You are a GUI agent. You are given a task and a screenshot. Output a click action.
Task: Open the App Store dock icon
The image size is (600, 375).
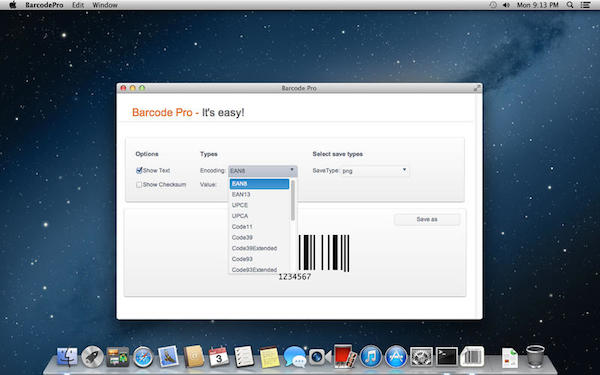pos(396,357)
